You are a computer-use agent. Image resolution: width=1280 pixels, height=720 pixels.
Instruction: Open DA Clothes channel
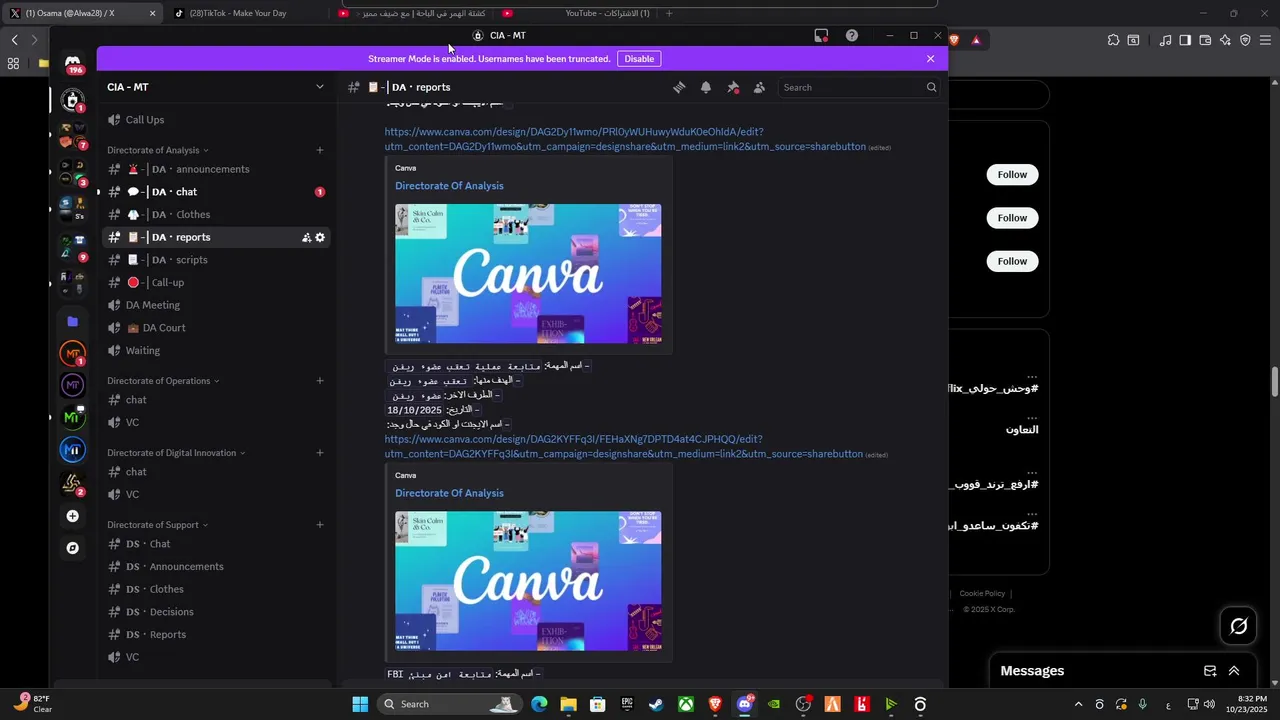[215, 214]
